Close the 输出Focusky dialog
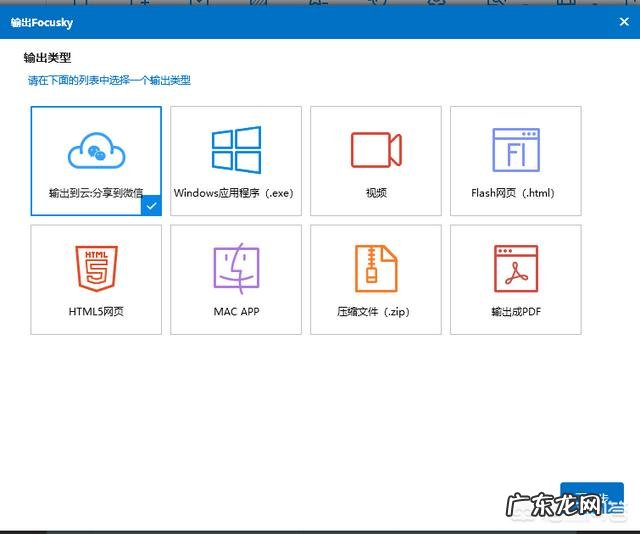The width and height of the screenshot is (640, 534). tap(624, 21)
